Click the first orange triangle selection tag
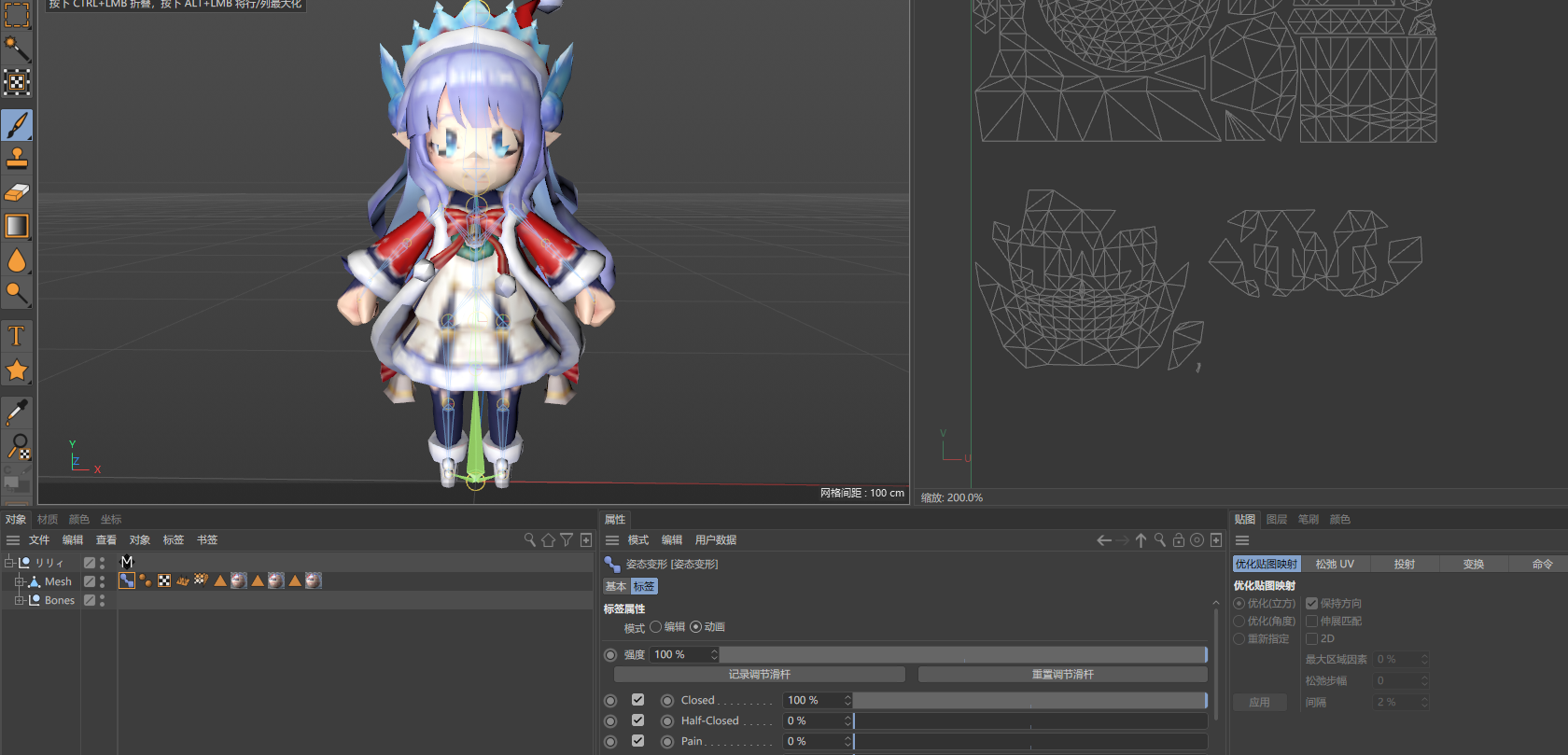 [x=220, y=580]
